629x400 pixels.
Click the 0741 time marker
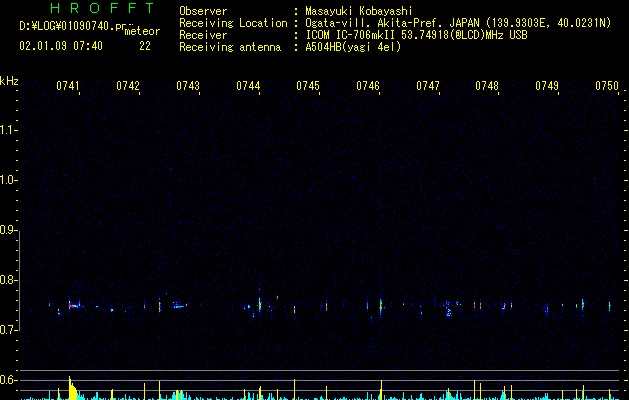pos(68,85)
